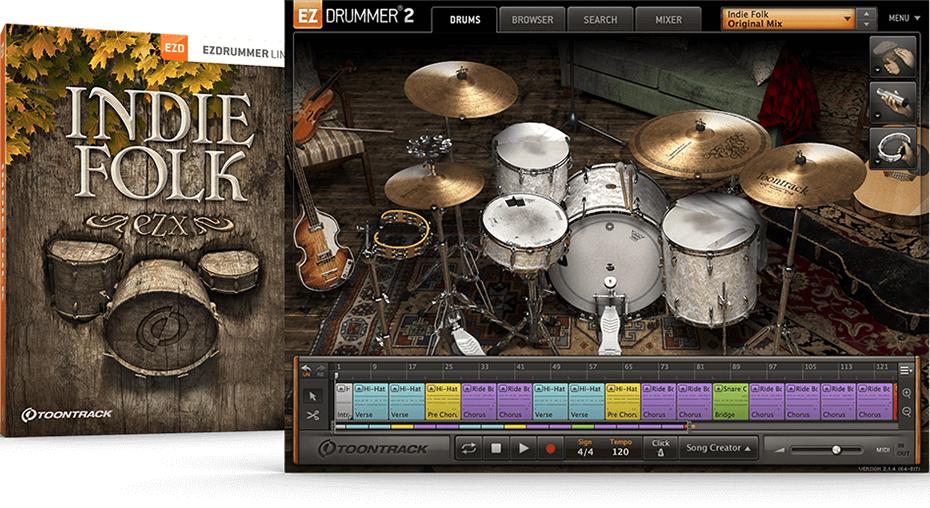The height and width of the screenshot is (508, 930).
Task: Hit the hi-hat cymbals
Action: [434, 185]
